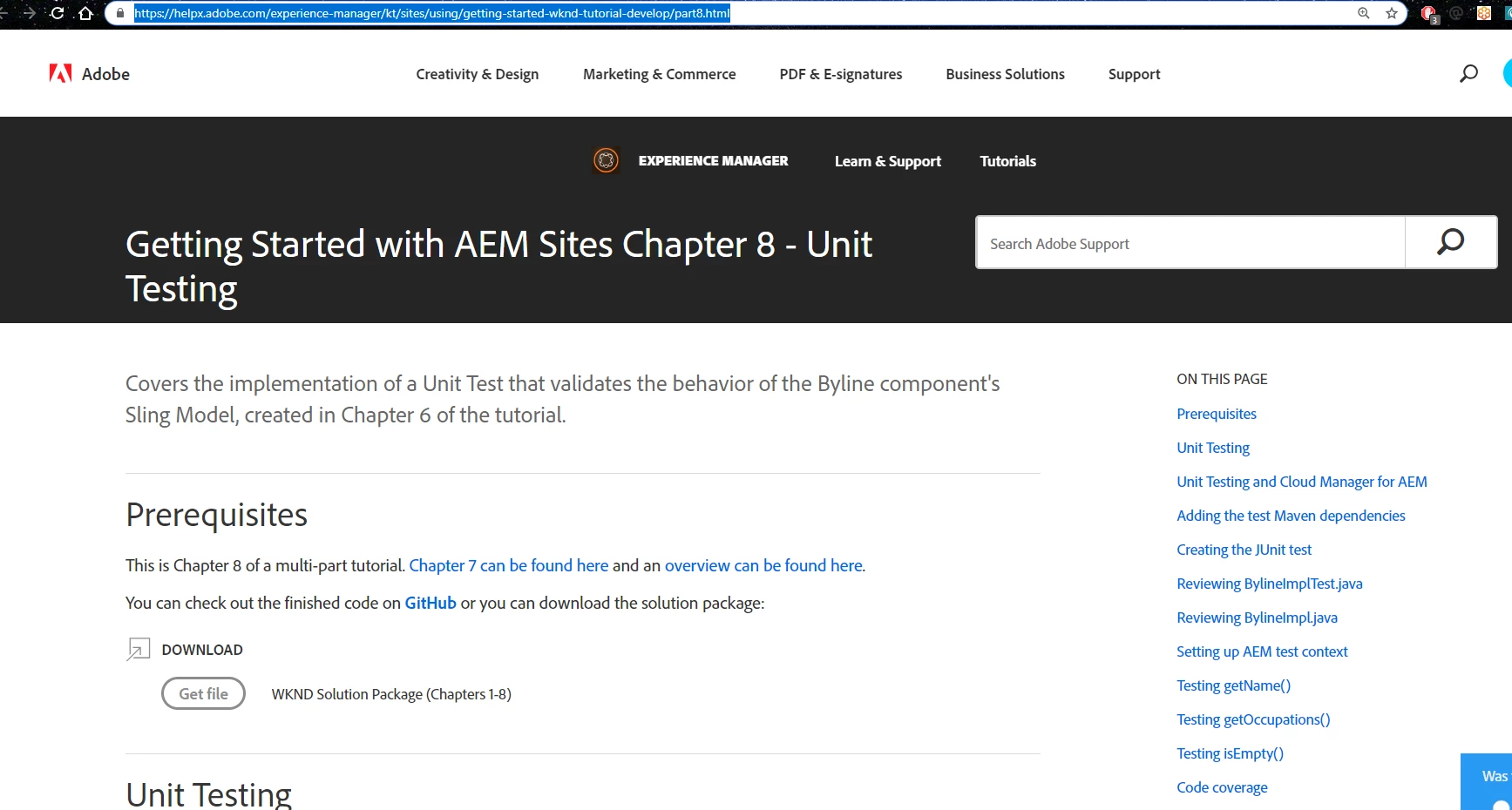The width and height of the screenshot is (1512, 810).
Task: Open the Tutorials tab
Action: click(1007, 161)
